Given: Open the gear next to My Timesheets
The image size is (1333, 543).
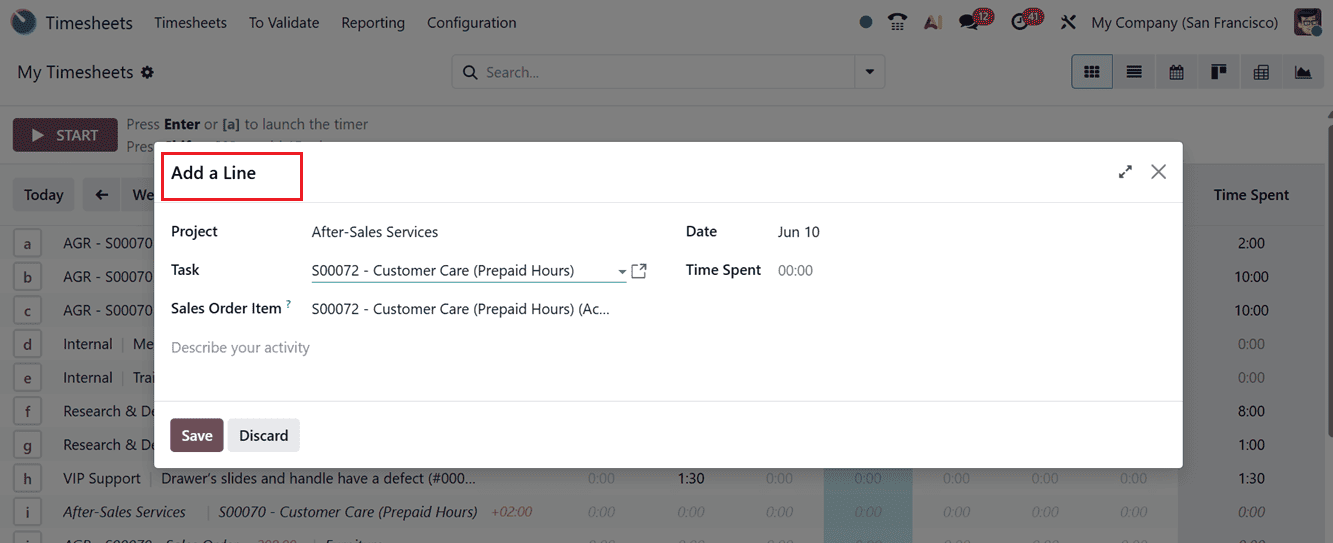Looking at the screenshot, I should [148, 72].
